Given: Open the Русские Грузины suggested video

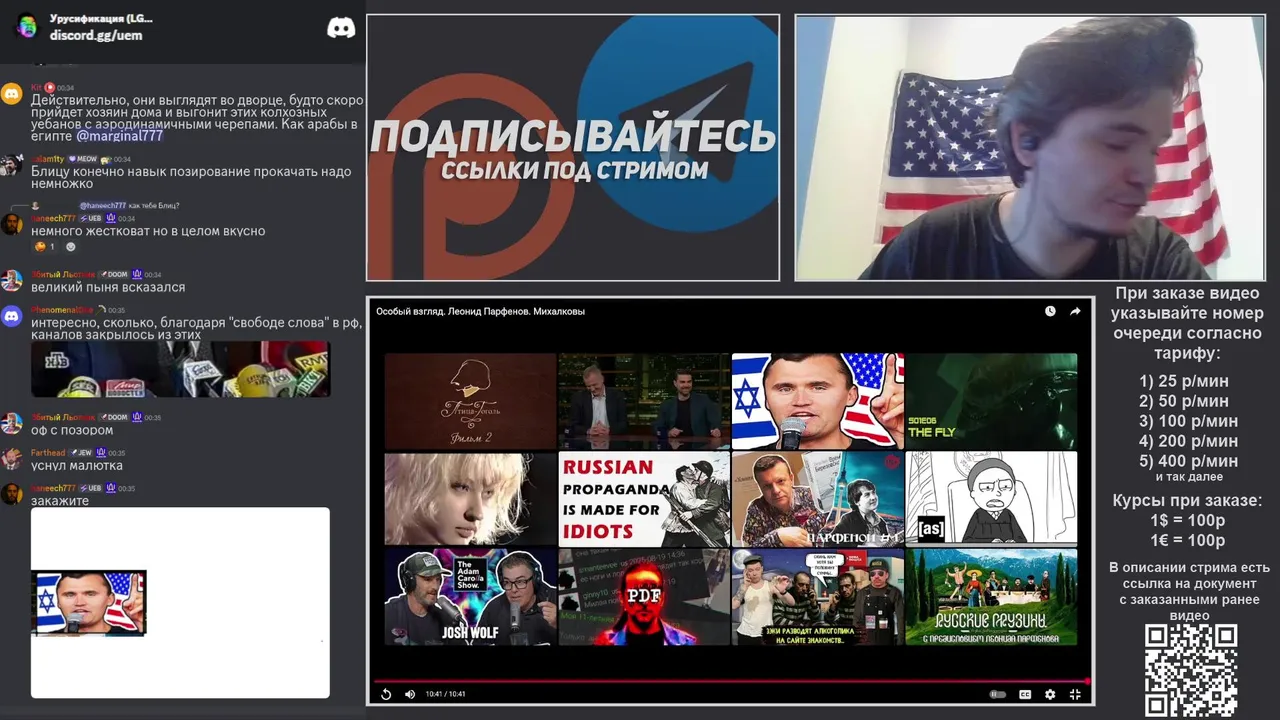Looking at the screenshot, I should click(x=991, y=596).
